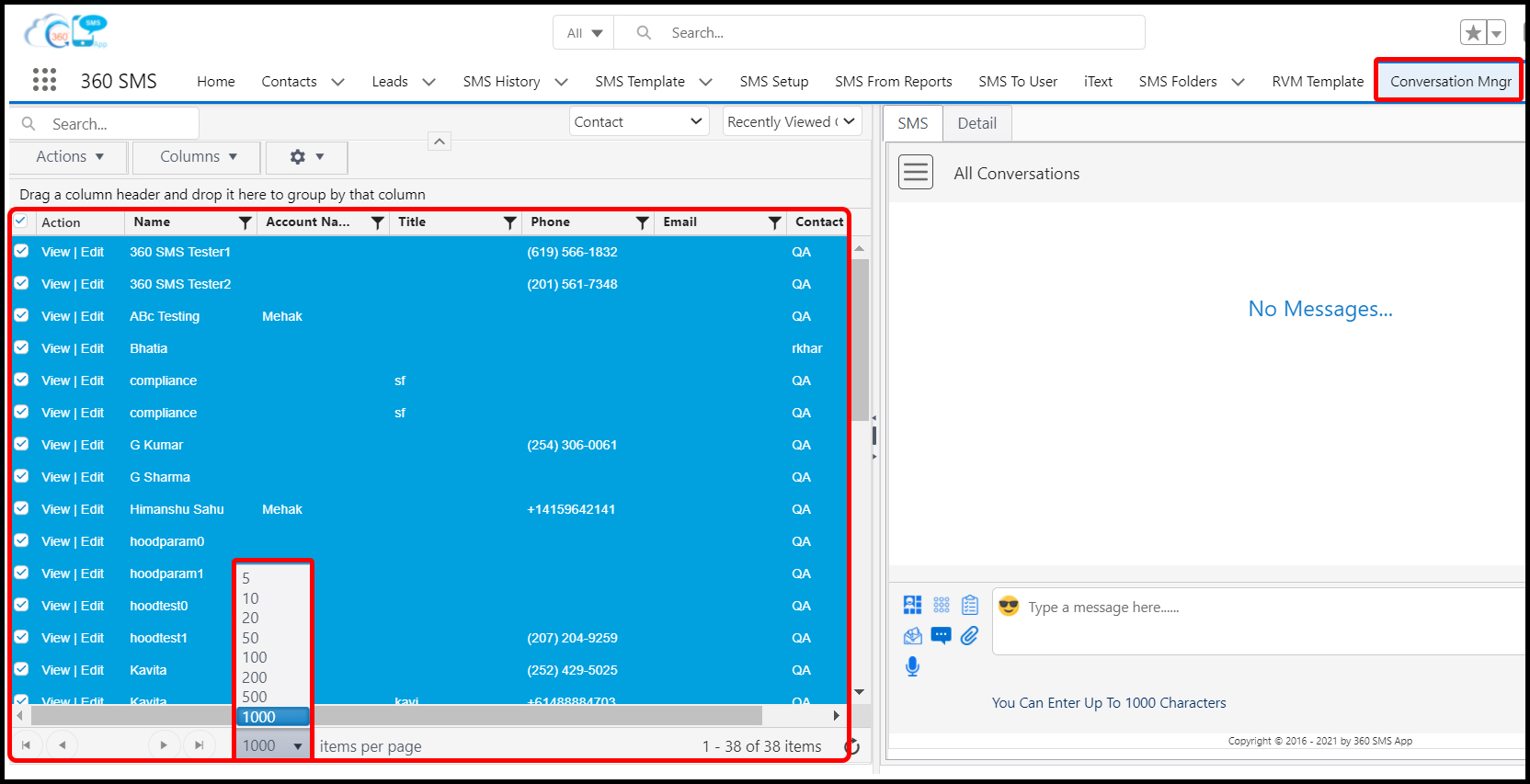The width and height of the screenshot is (1530, 784).
Task: Uncheck the ABc Testing row checkbox
Action: click(x=21, y=315)
